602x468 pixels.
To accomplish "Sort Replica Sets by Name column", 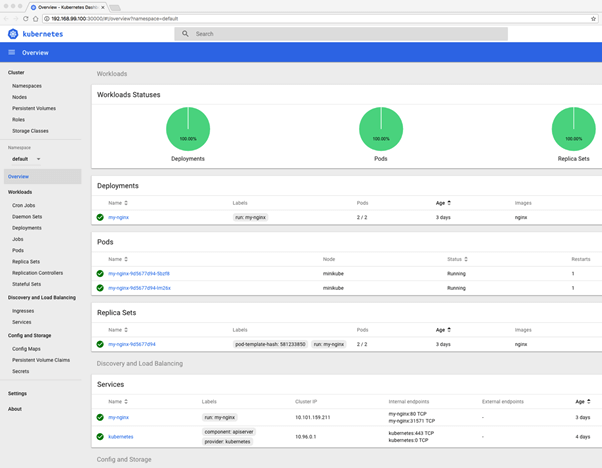I will pyautogui.click(x=118, y=330).
